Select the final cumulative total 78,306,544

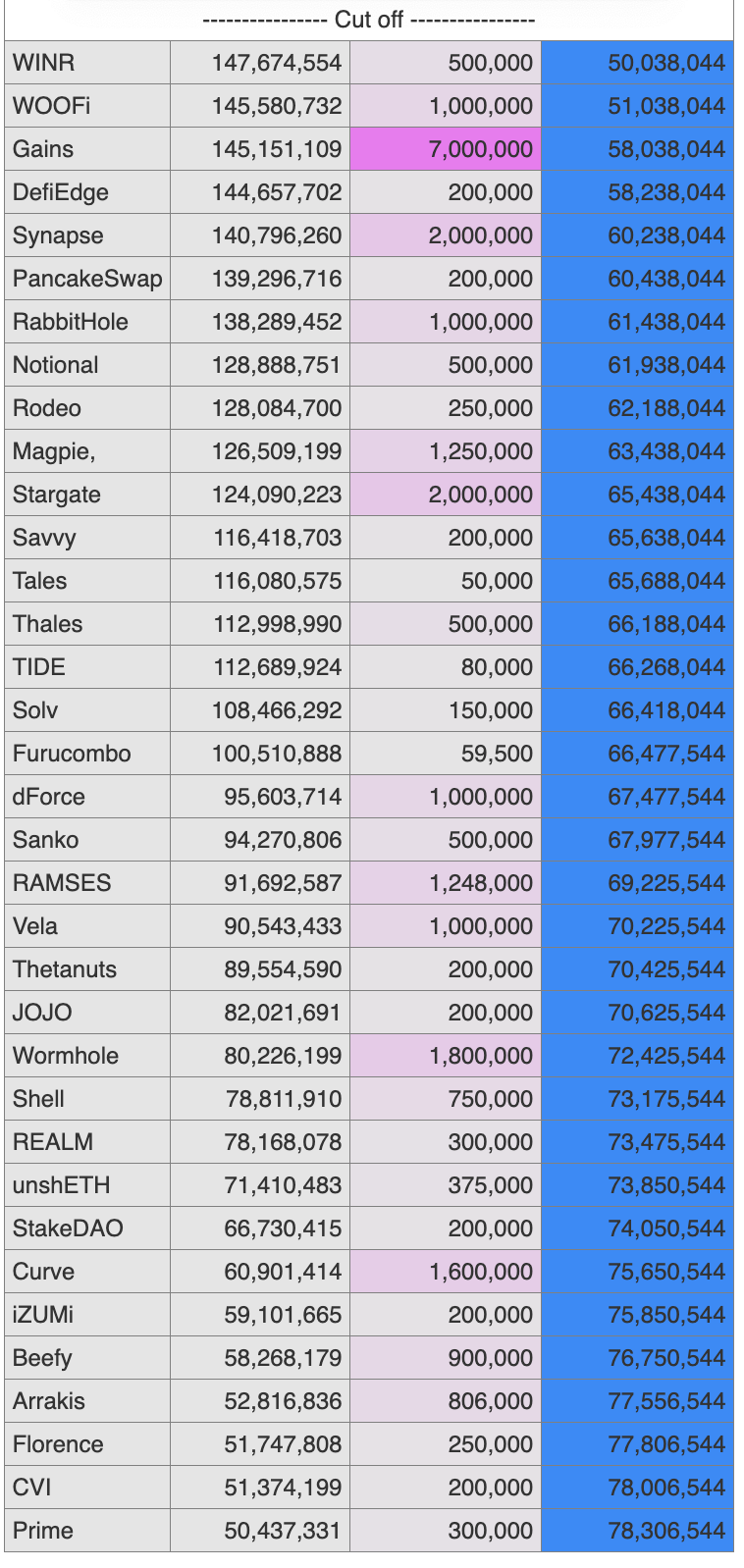[638, 1531]
